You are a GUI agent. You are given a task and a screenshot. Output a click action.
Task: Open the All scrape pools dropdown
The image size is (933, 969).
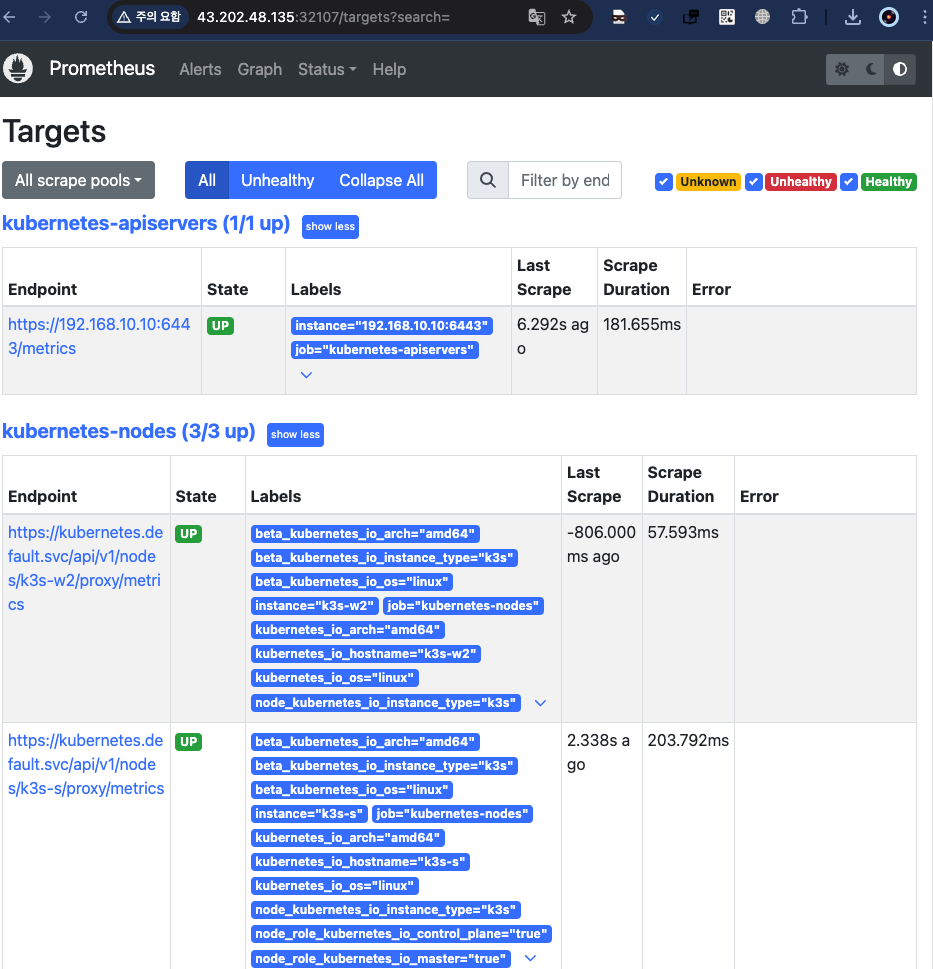coord(78,180)
